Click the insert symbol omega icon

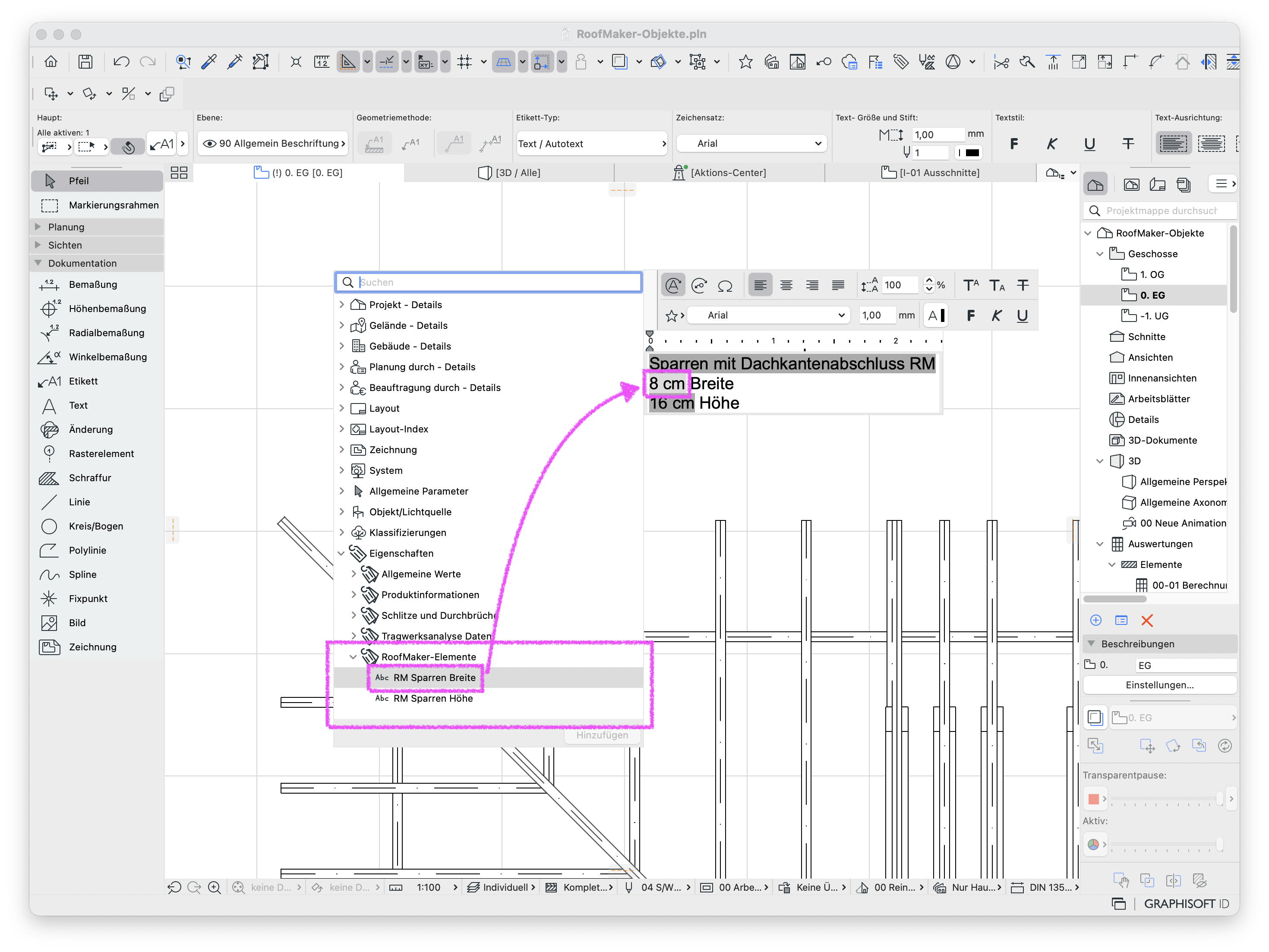click(x=725, y=285)
